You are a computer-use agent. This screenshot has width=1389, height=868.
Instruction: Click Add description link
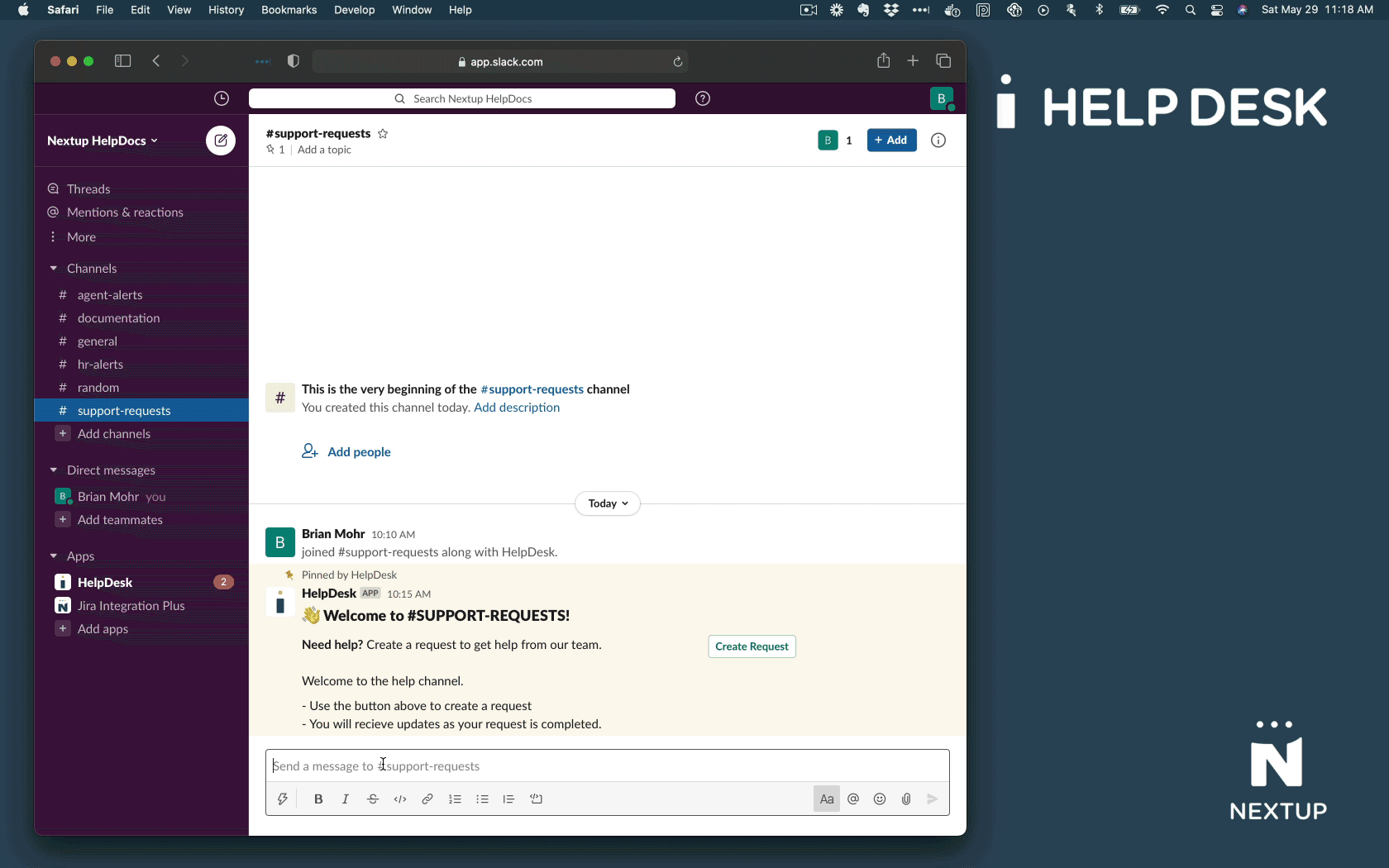coord(517,408)
